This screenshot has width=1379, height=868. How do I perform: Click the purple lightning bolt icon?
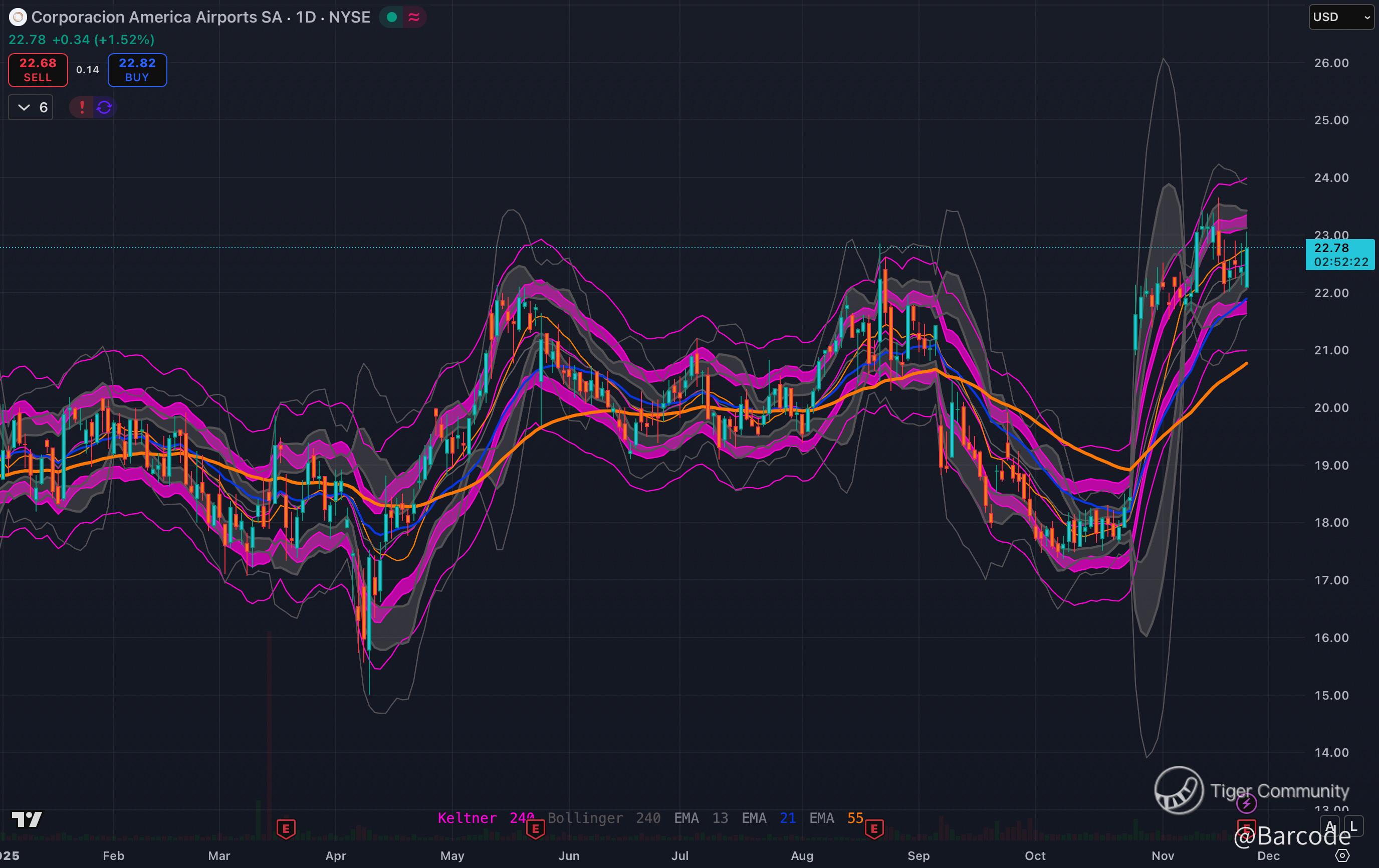(1246, 803)
